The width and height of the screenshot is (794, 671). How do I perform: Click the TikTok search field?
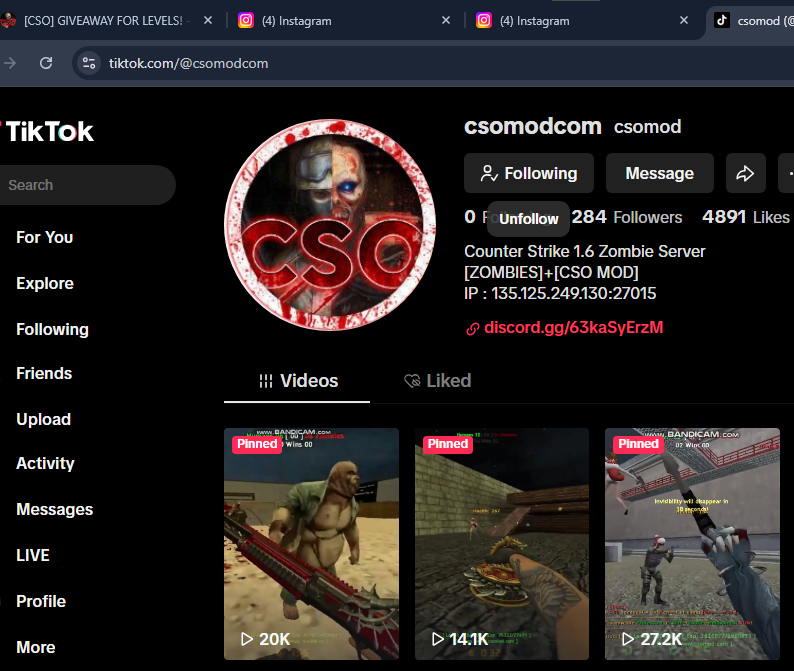pos(85,185)
